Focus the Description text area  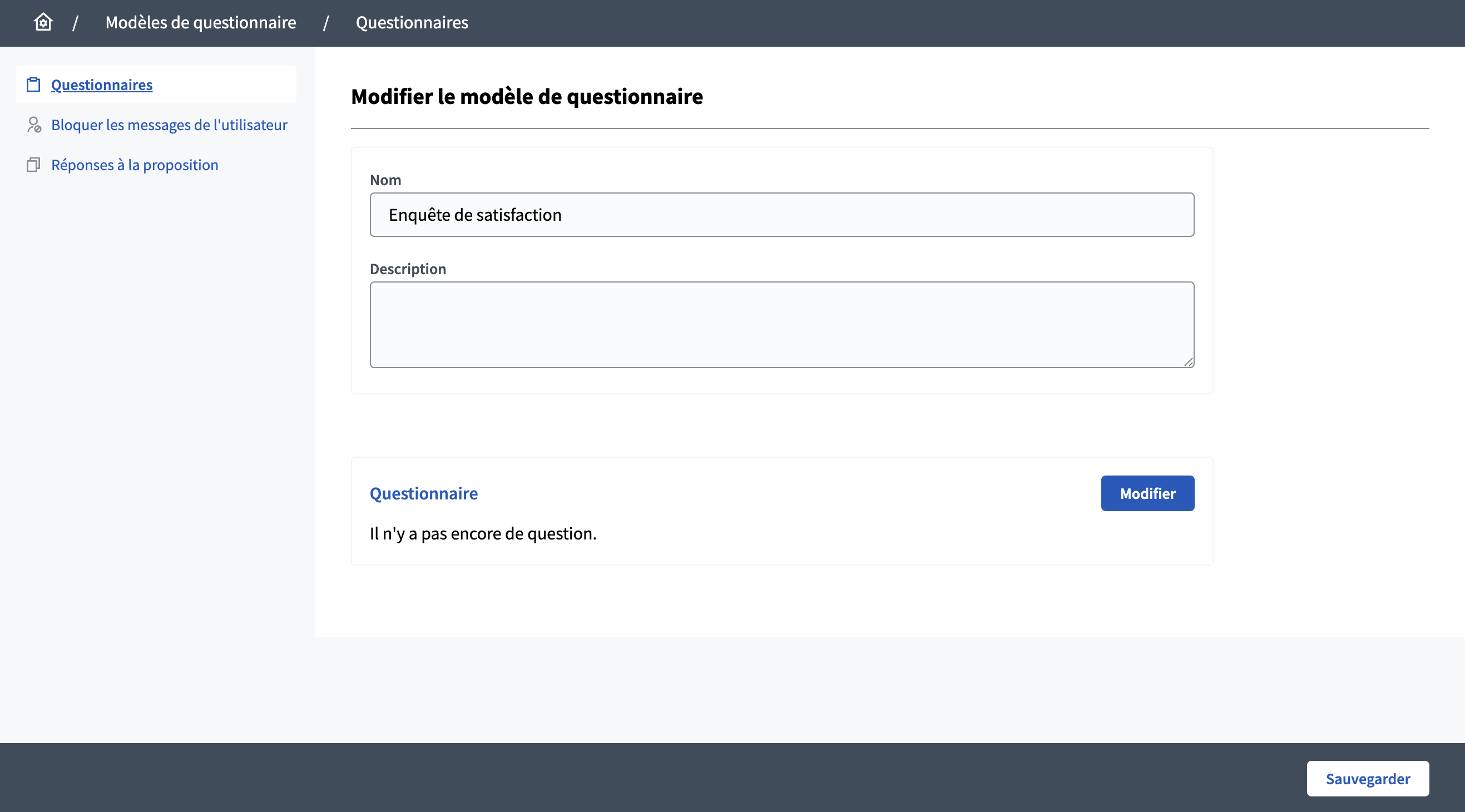point(781,324)
